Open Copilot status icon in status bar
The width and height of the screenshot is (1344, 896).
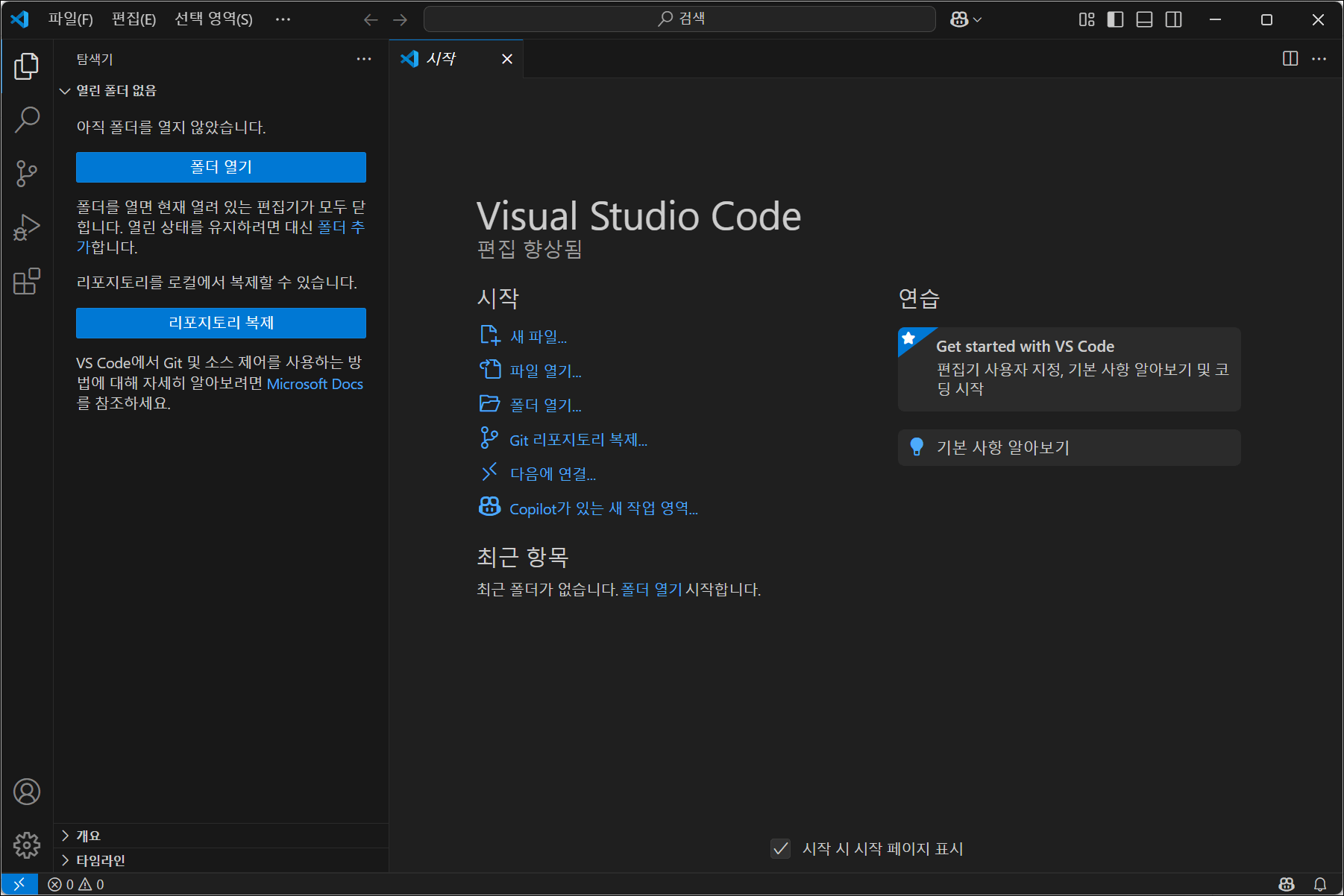coord(1287,884)
